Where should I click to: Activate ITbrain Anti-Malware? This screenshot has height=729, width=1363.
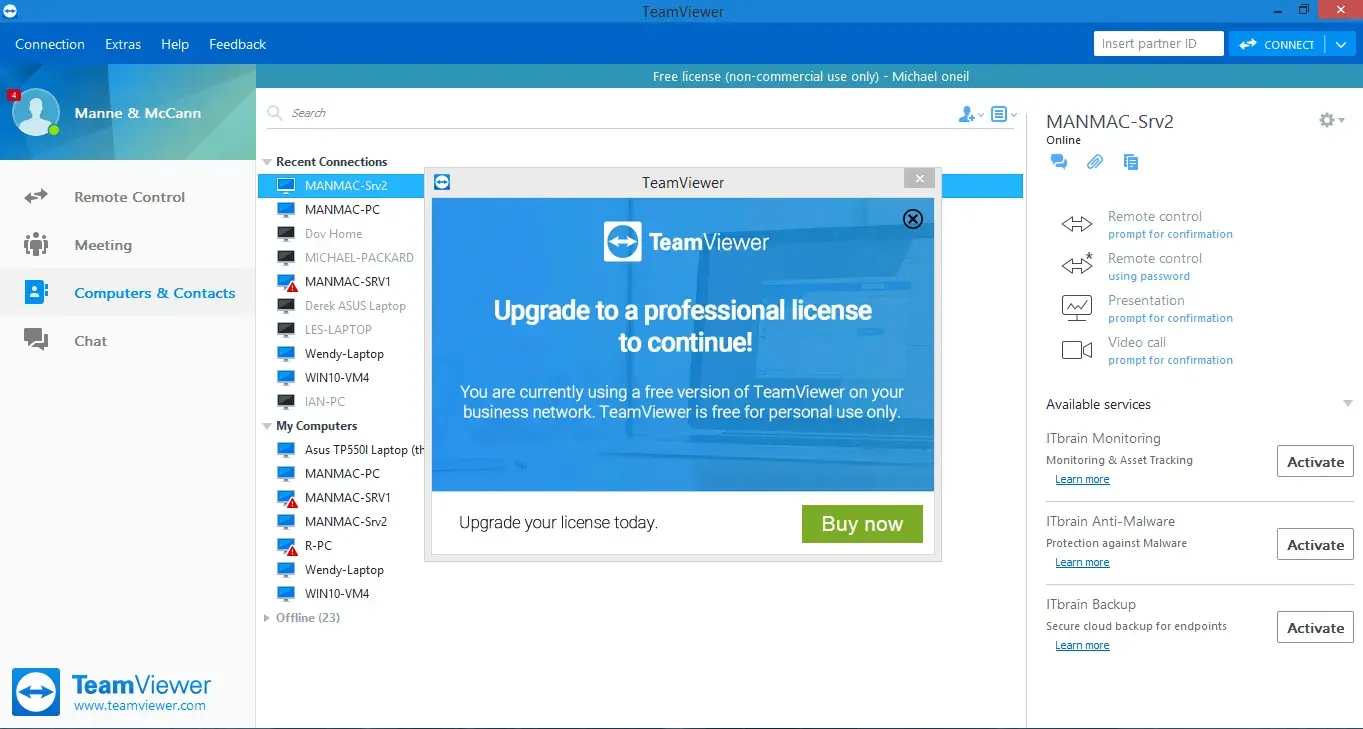[x=1315, y=545]
